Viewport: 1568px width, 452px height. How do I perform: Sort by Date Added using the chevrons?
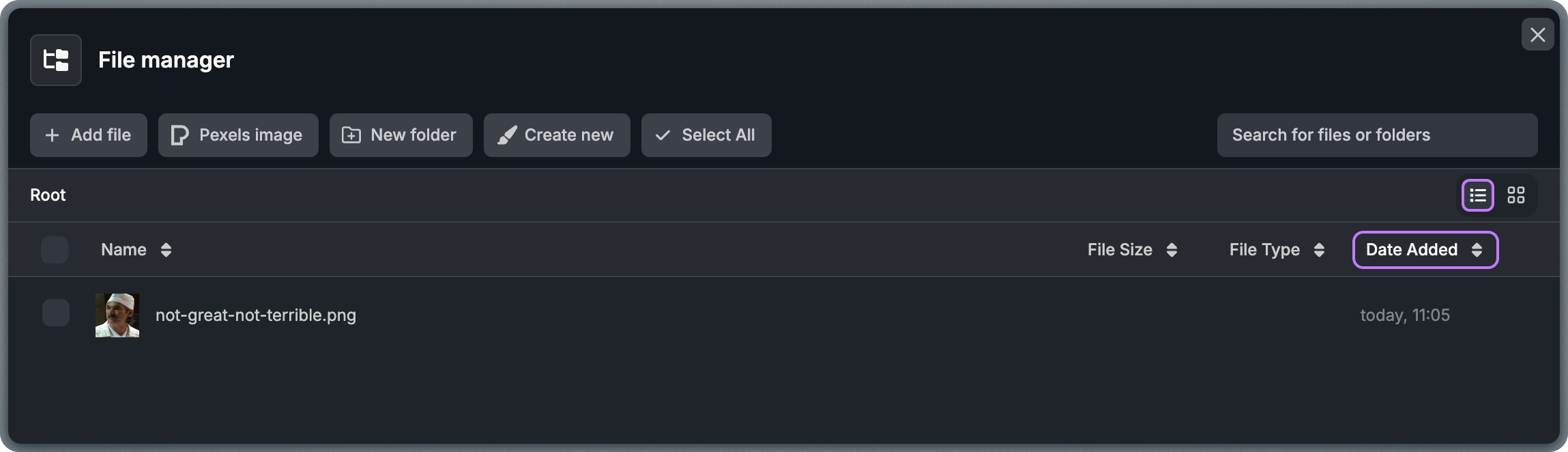coord(1477,250)
